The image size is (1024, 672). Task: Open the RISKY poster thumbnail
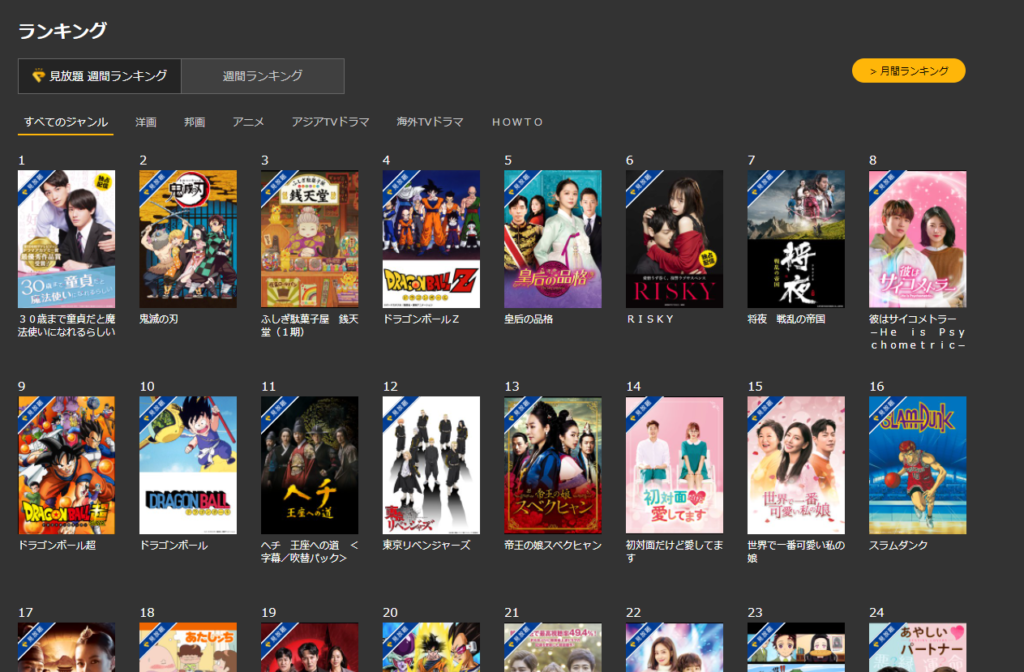674,239
